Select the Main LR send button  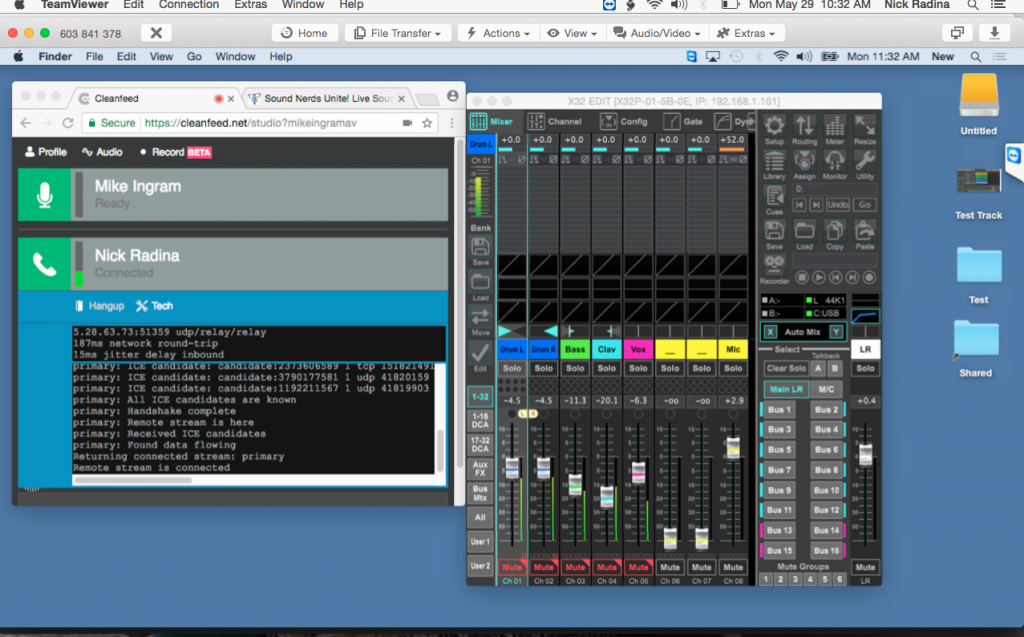(786, 389)
